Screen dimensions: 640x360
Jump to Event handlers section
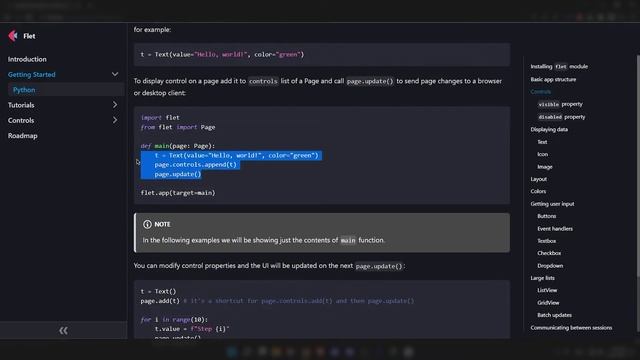pos(555,229)
